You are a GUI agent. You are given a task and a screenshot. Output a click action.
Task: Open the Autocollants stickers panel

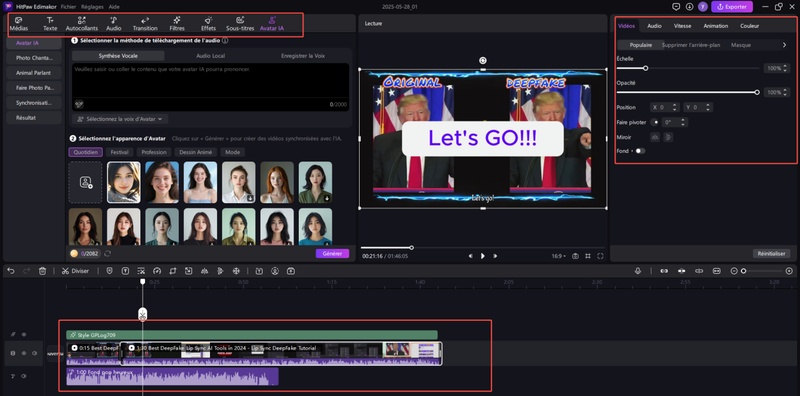82,24
